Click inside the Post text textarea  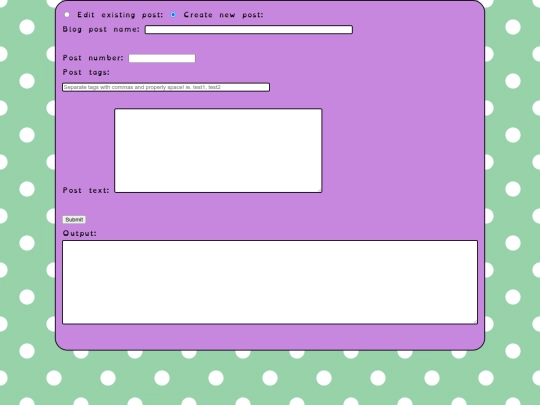click(218, 150)
